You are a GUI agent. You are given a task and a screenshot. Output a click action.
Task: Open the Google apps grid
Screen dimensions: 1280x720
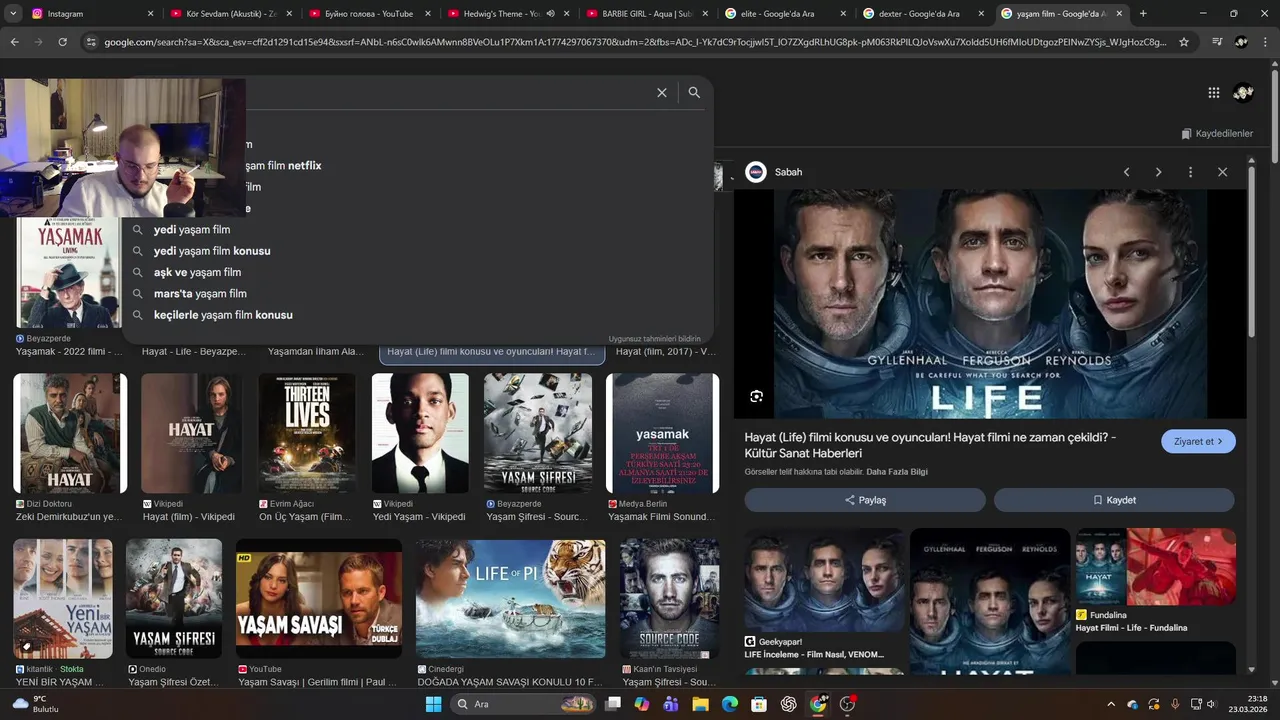tap(1213, 92)
